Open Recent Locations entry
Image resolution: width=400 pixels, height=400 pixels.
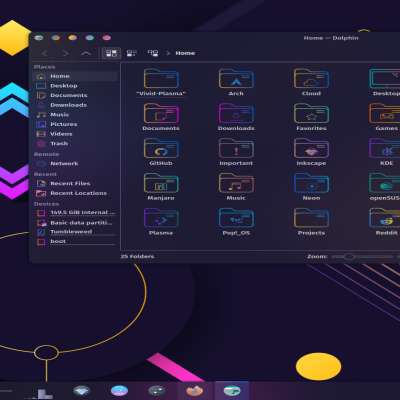[x=75, y=193]
